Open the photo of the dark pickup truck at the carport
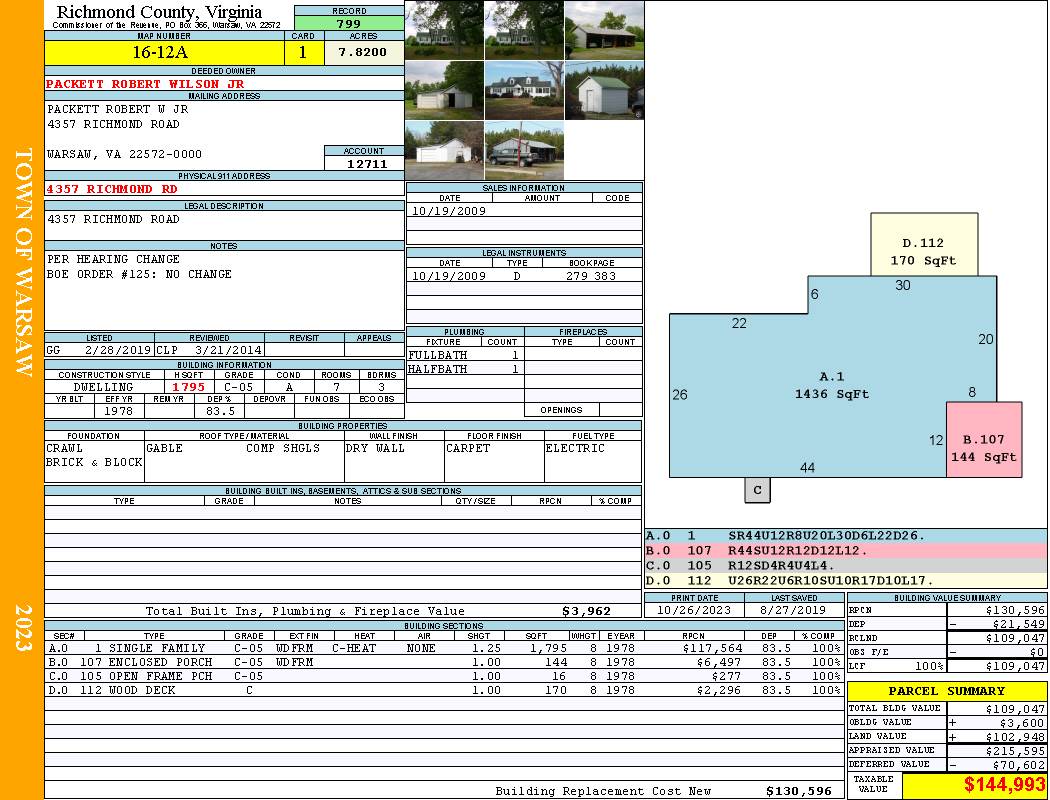Viewport: 1050px width, 800px height. (524, 150)
